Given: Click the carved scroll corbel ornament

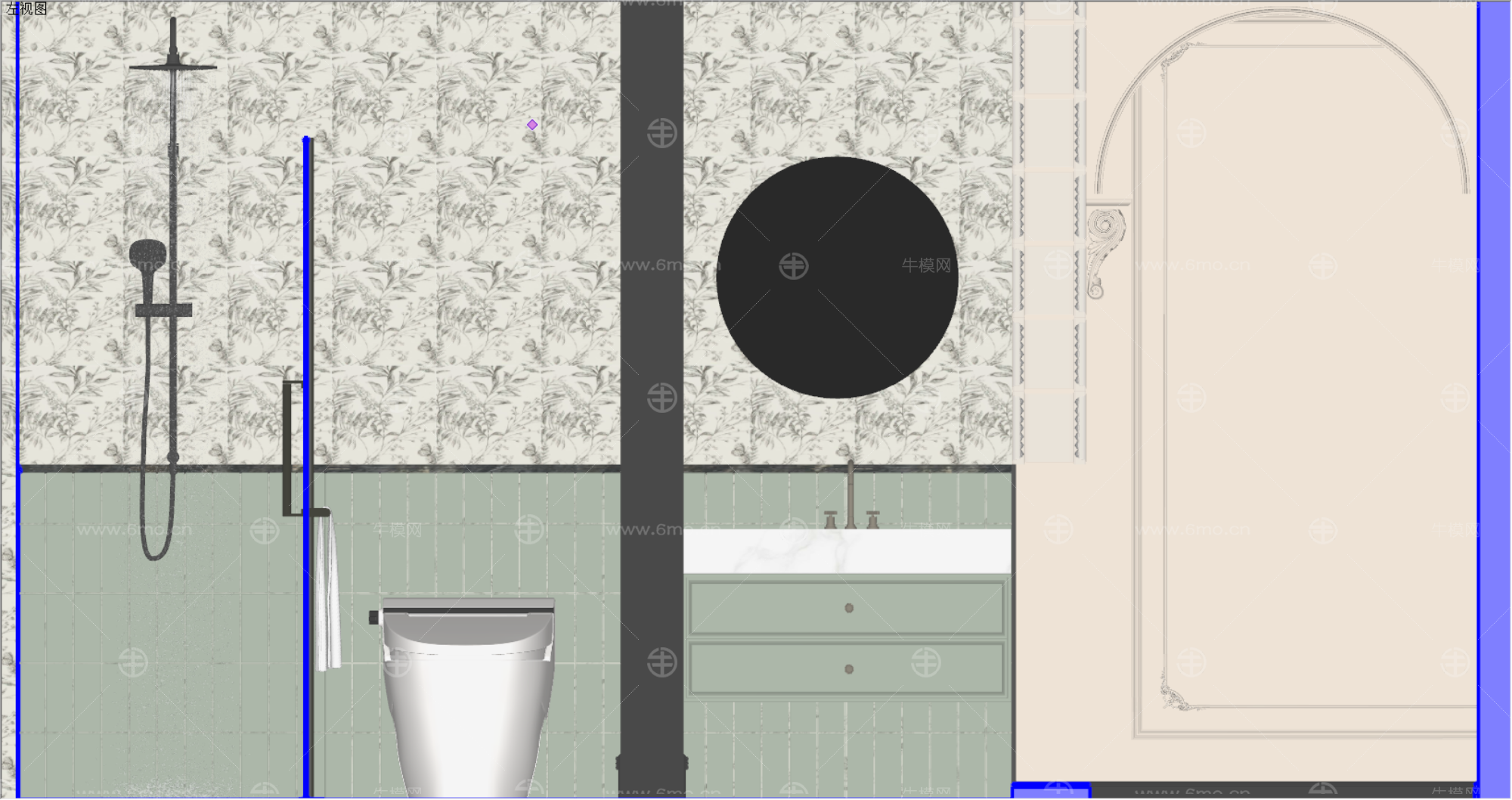Looking at the screenshot, I should pyautogui.click(x=1105, y=250).
